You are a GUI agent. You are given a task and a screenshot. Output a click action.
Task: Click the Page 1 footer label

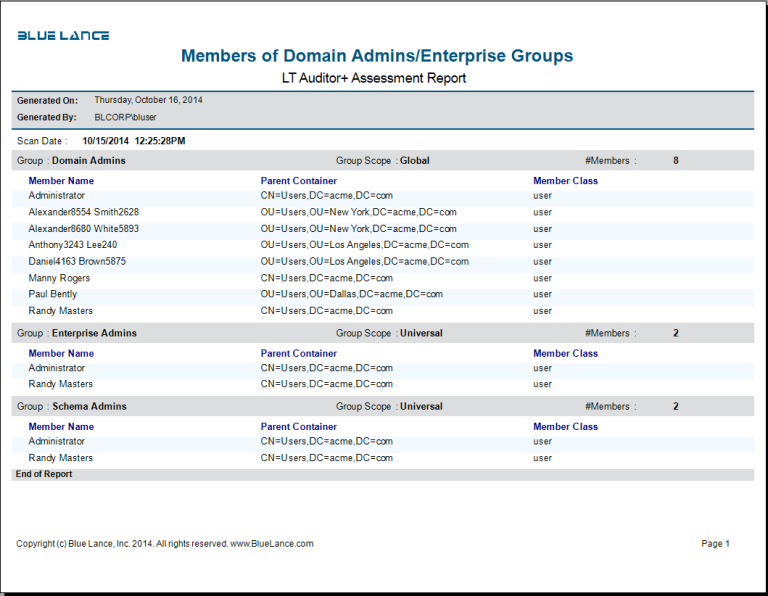click(715, 544)
